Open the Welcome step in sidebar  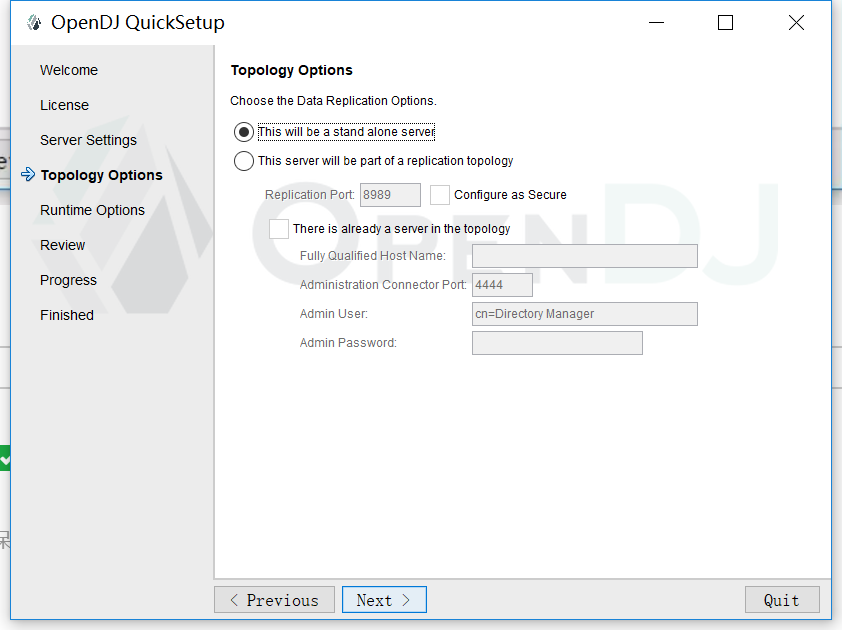(69, 70)
